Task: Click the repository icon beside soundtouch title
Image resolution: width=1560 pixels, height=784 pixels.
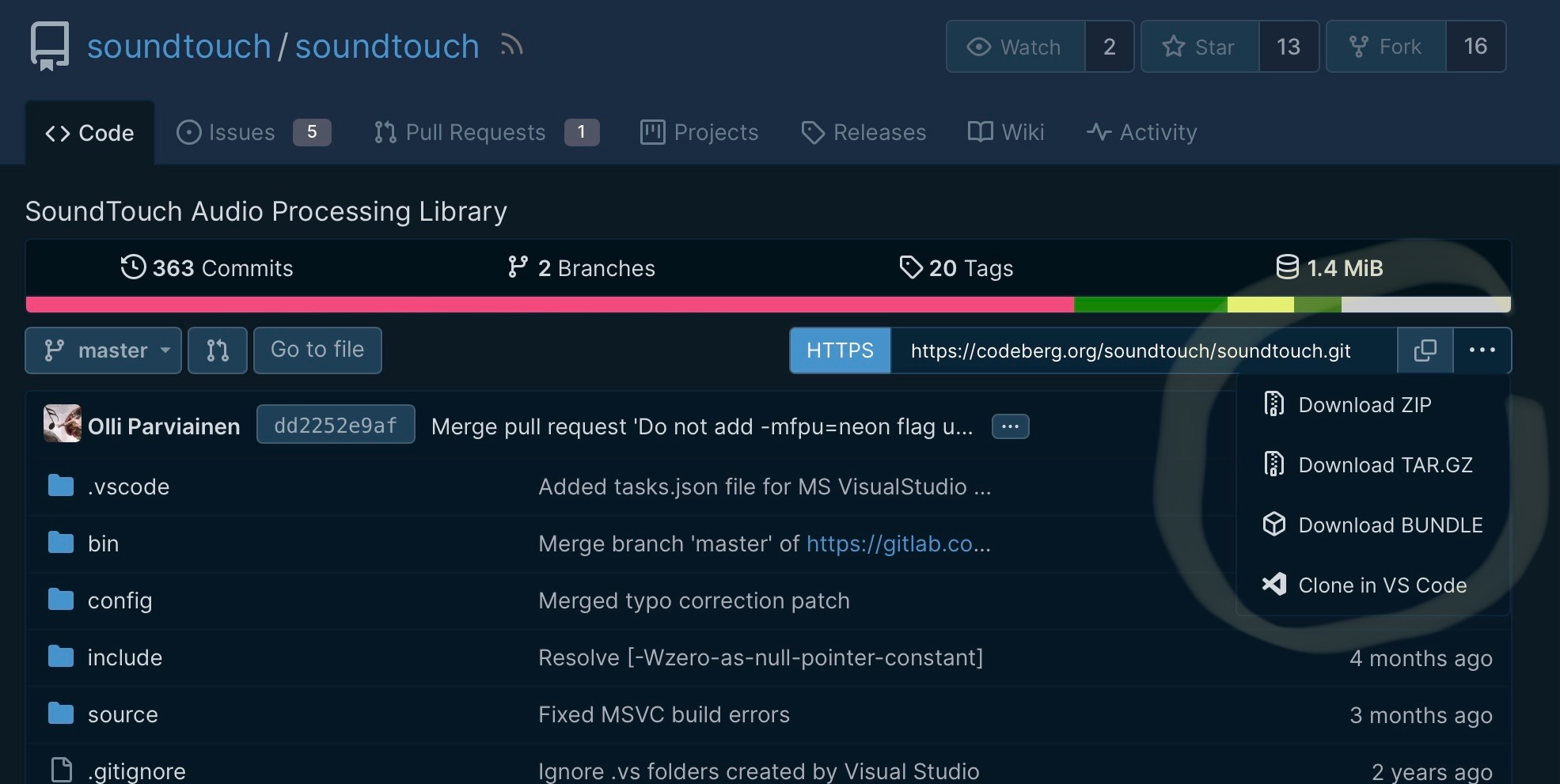Action: point(50,47)
